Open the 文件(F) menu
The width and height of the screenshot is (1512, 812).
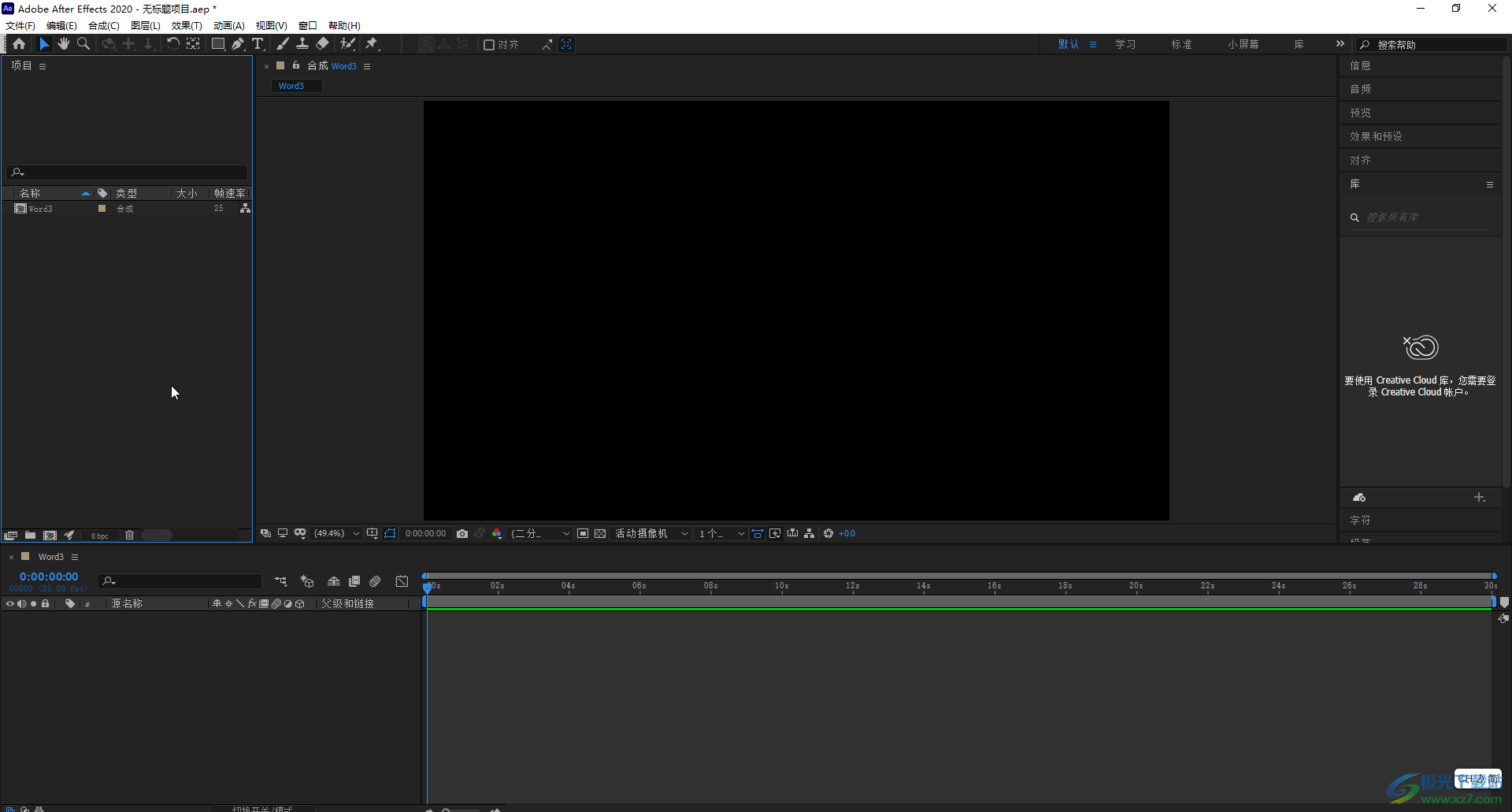pos(20,25)
